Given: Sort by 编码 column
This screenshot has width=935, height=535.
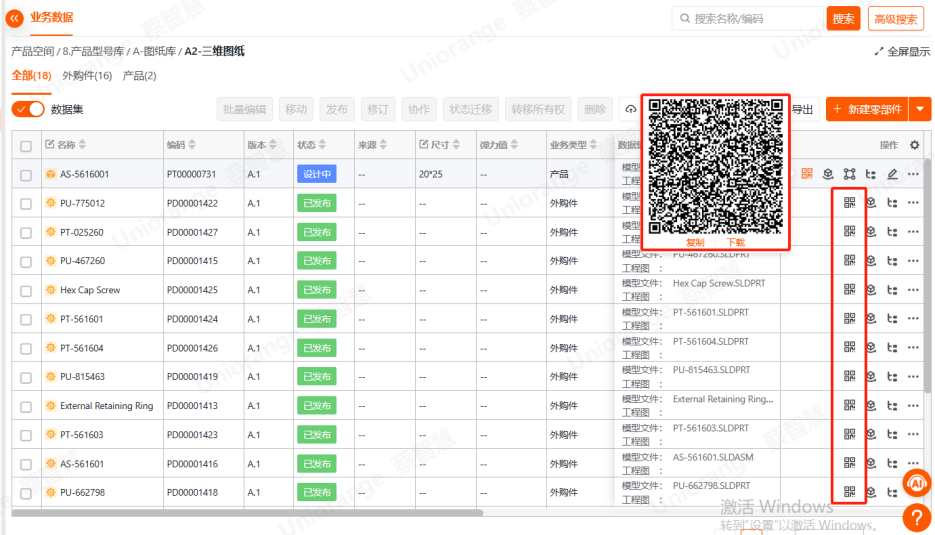Looking at the screenshot, I should 192,144.
